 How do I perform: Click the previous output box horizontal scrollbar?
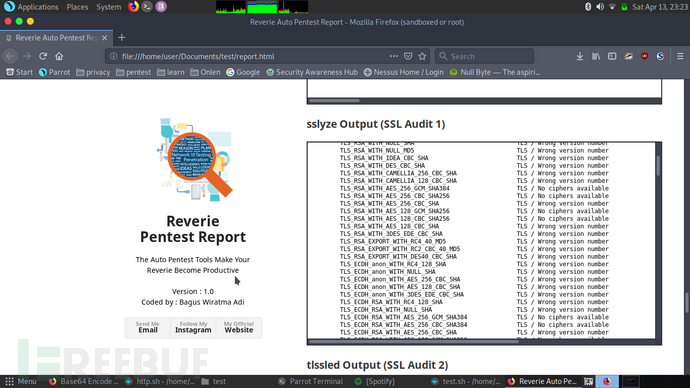(334, 100)
